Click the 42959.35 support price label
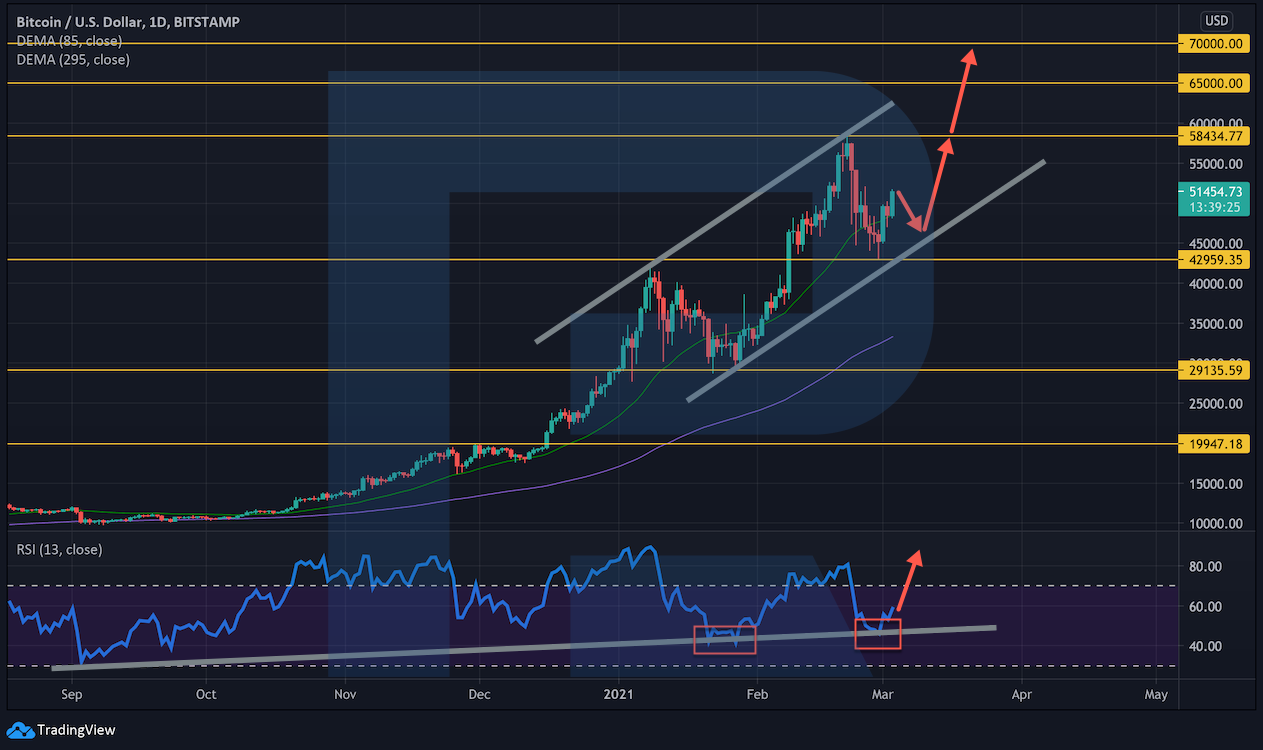This screenshot has width=1263, height=750. (1215, 260)
